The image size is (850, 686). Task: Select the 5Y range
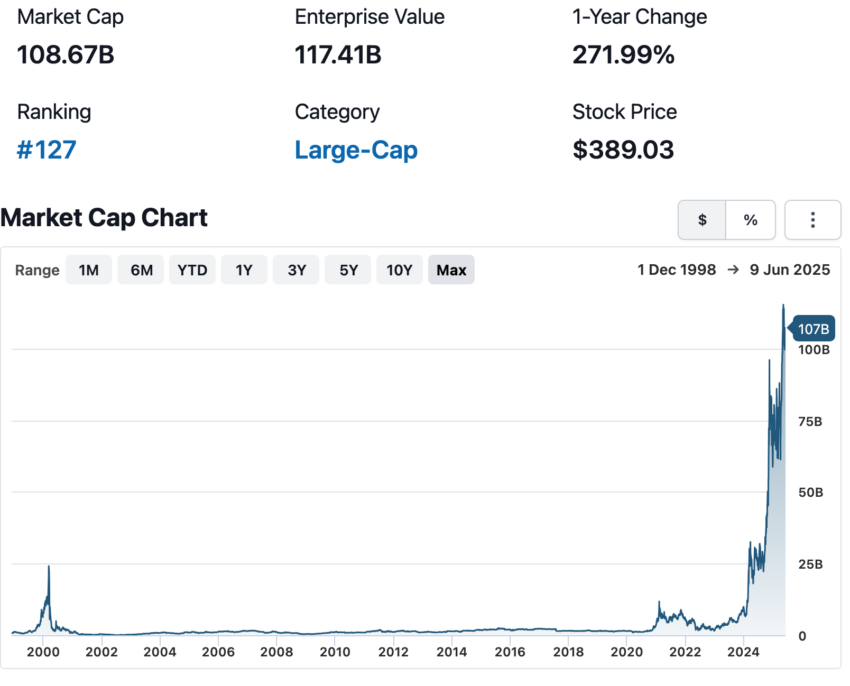(x=348, y=270)
